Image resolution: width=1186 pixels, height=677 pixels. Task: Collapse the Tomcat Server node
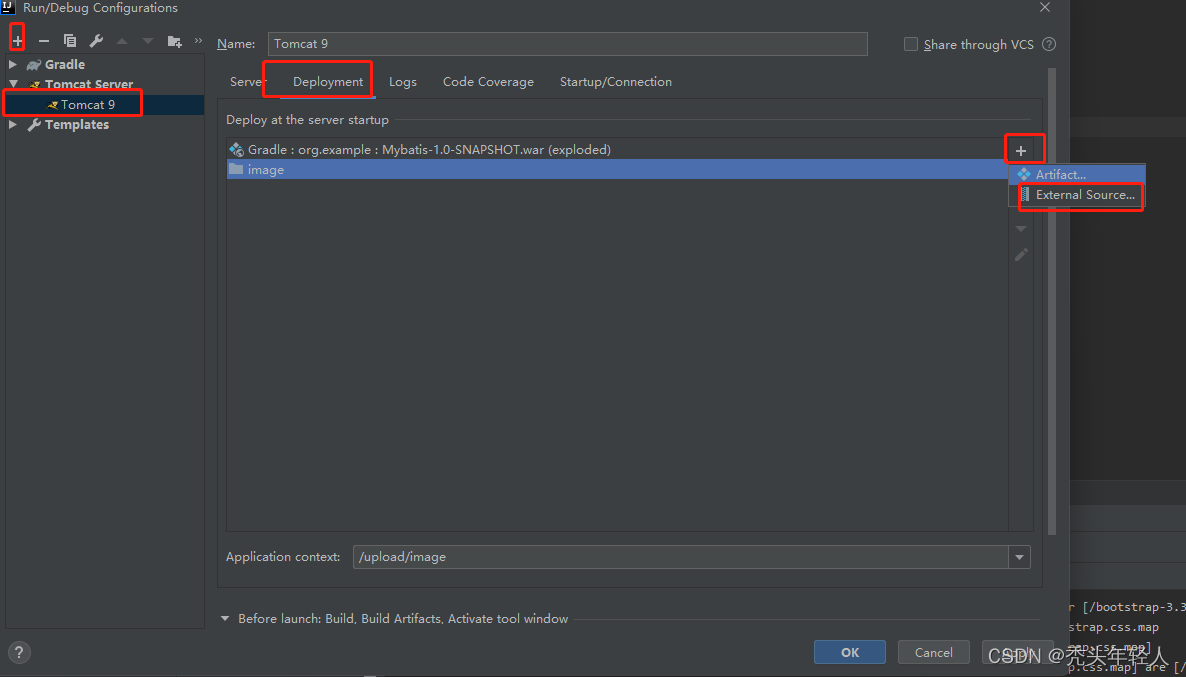(13, 84)
